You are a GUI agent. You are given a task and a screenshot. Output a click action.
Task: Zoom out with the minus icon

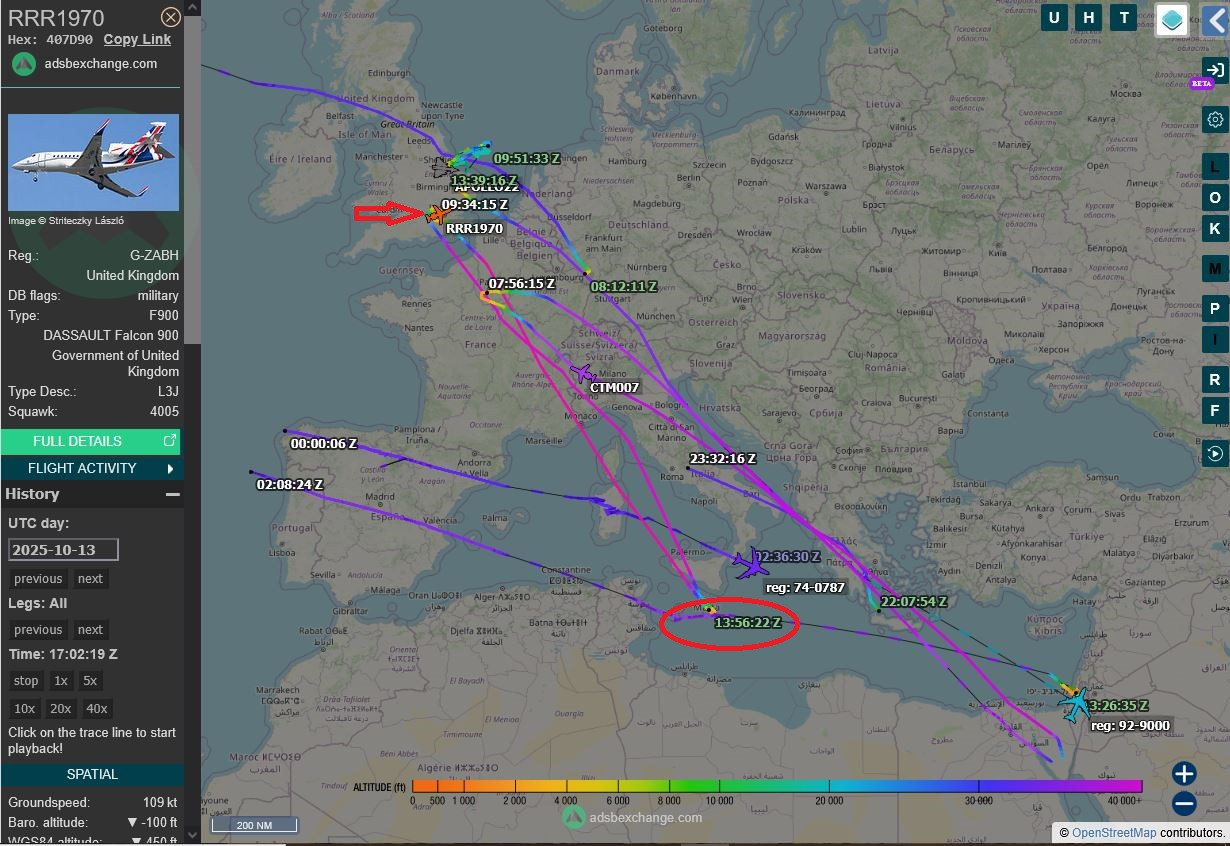pos(1184,803)
